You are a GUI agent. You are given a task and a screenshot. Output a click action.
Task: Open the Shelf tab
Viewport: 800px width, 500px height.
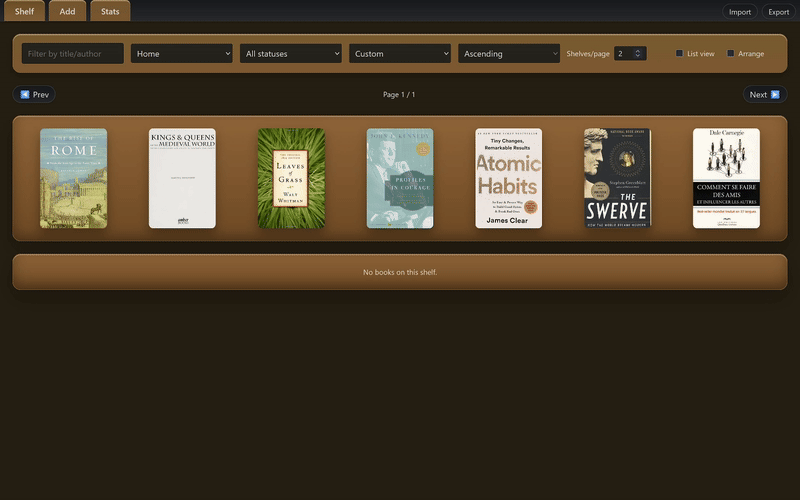coord(24,11)
